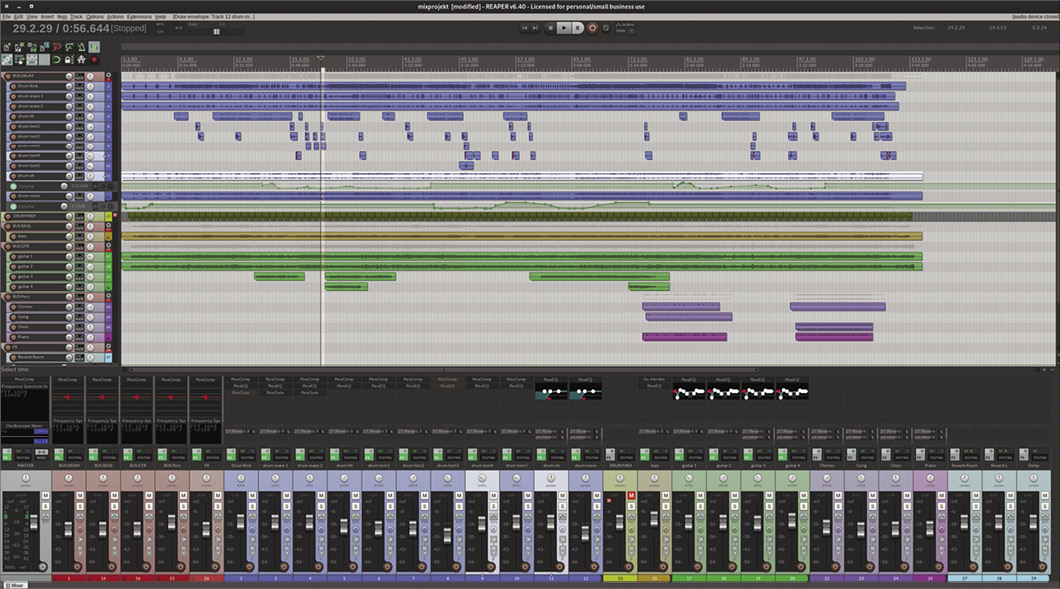Screen dimensions: 1060x589
Task: Unmute the DRUM MIDI mixer strip
Action: click(x=631, y=496)
